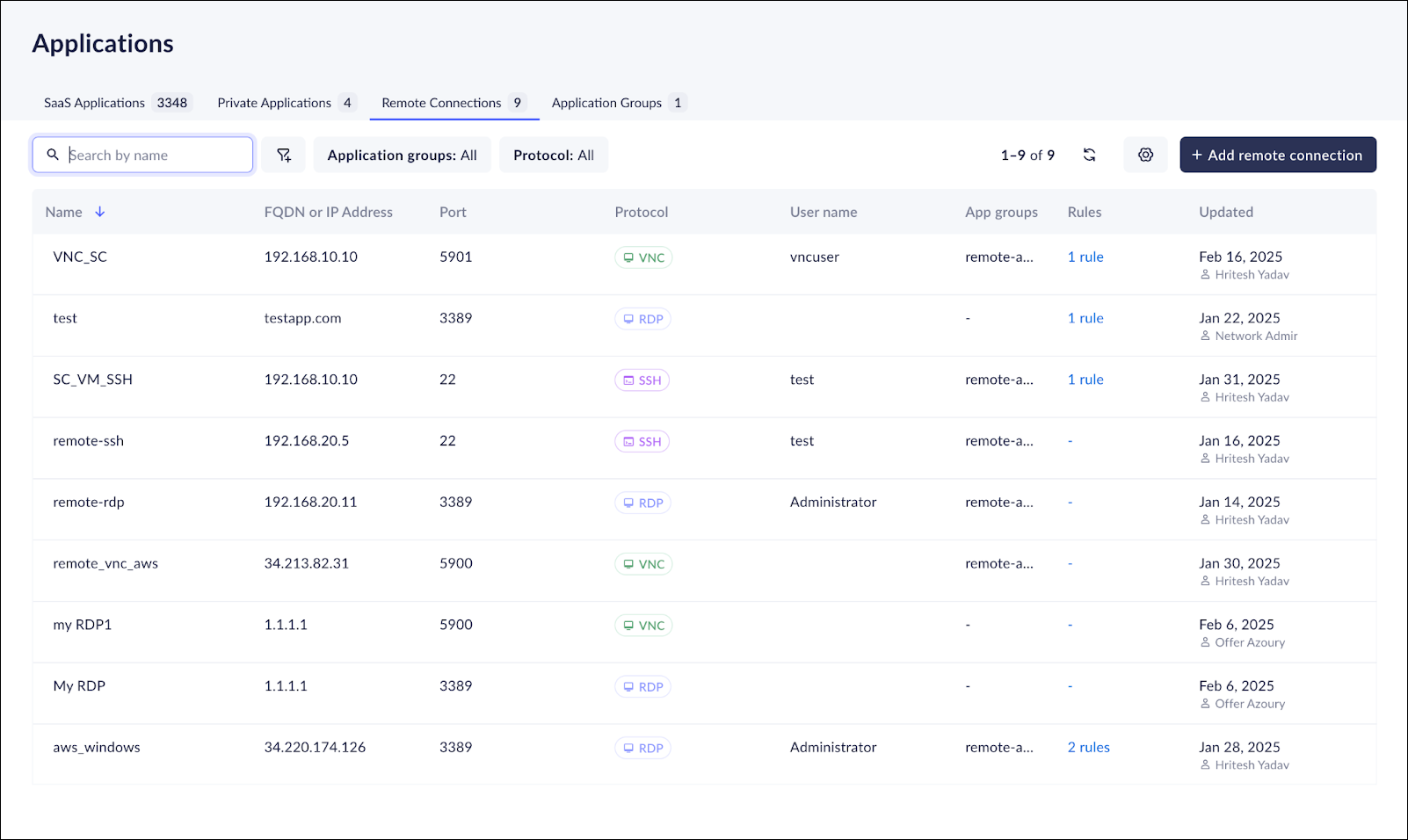Switch to the Private Applications tab
Screen dimensions: 1408x840
pos(285,103)
